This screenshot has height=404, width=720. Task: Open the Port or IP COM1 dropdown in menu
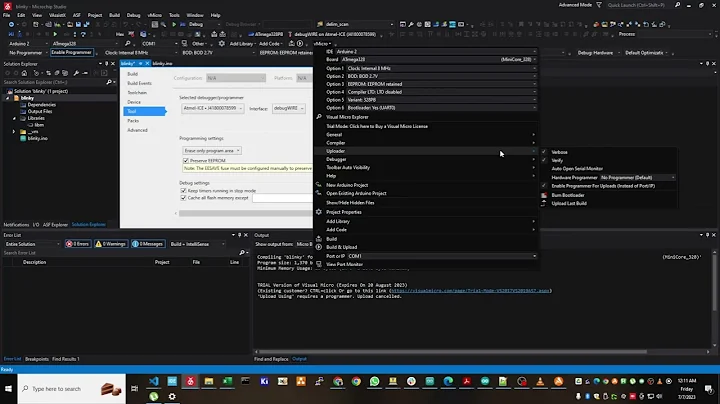[x=442, y=256]
